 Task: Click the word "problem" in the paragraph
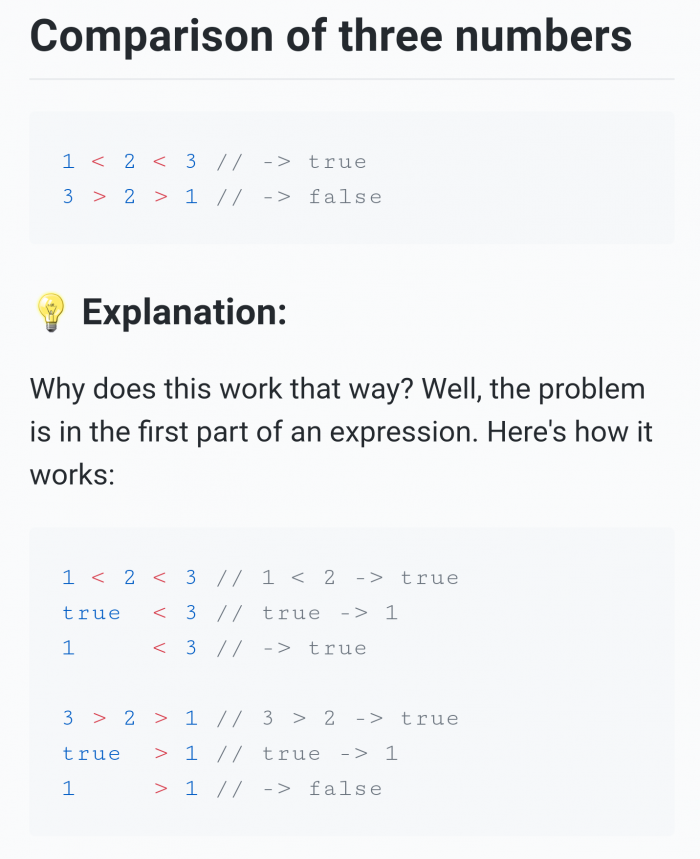pos(592,390)
